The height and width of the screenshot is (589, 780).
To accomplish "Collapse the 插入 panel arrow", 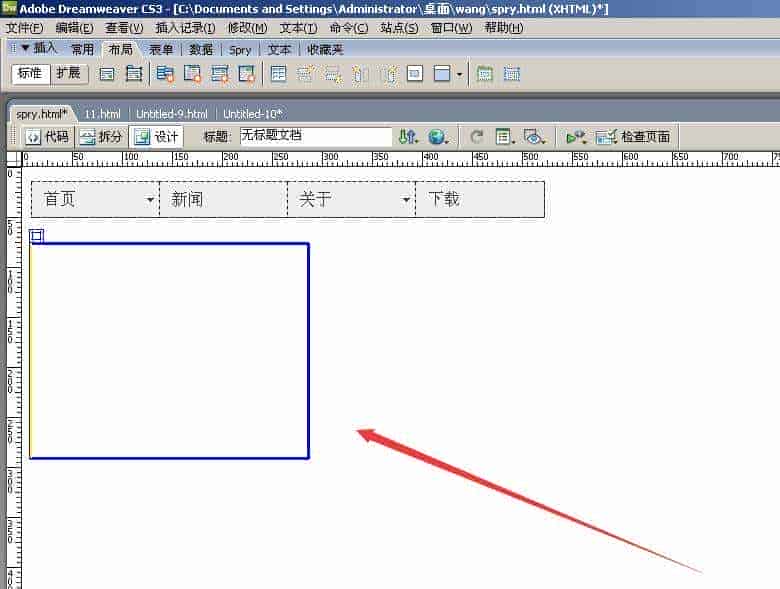I will (x=25, y=48).
